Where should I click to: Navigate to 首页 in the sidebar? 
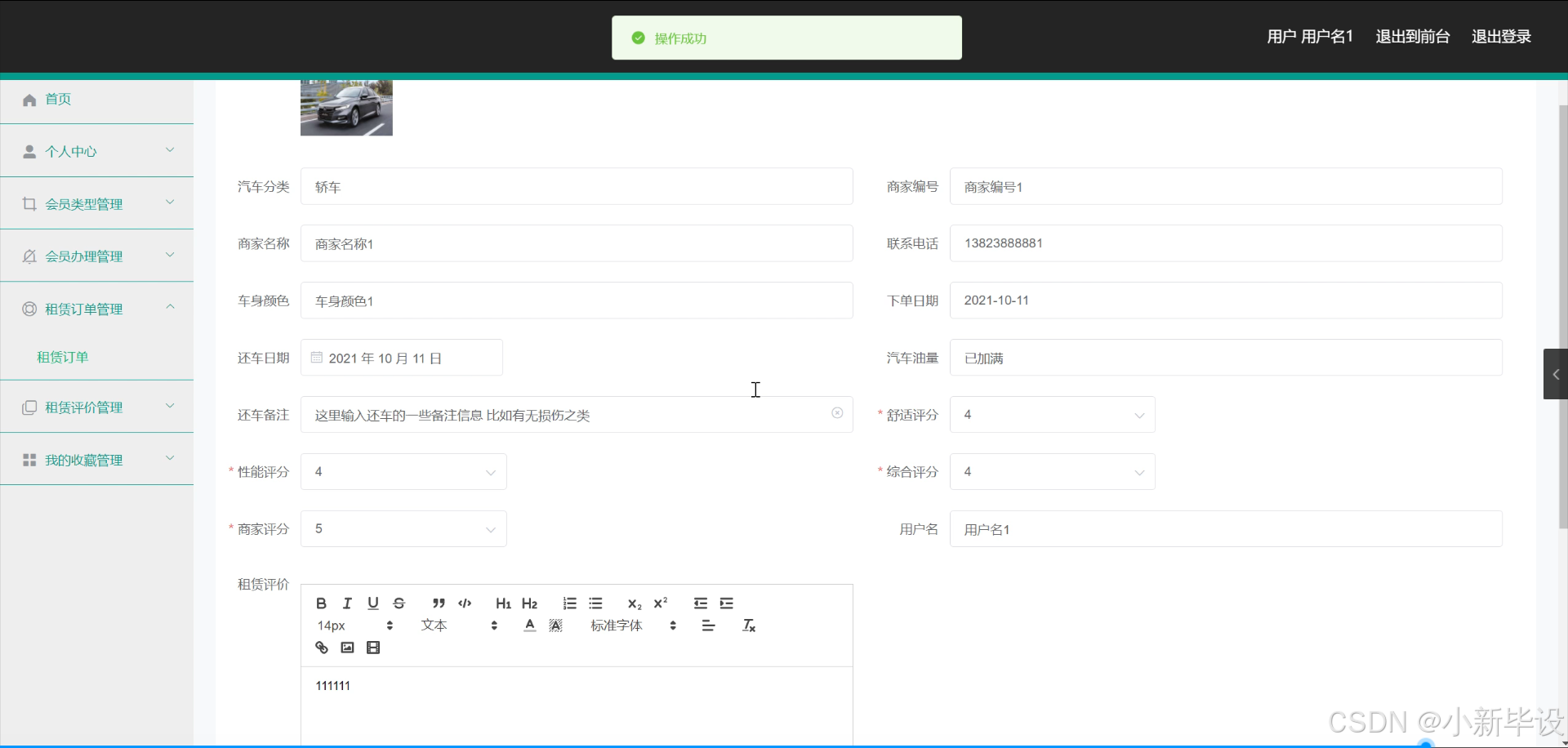pos(58,99)
